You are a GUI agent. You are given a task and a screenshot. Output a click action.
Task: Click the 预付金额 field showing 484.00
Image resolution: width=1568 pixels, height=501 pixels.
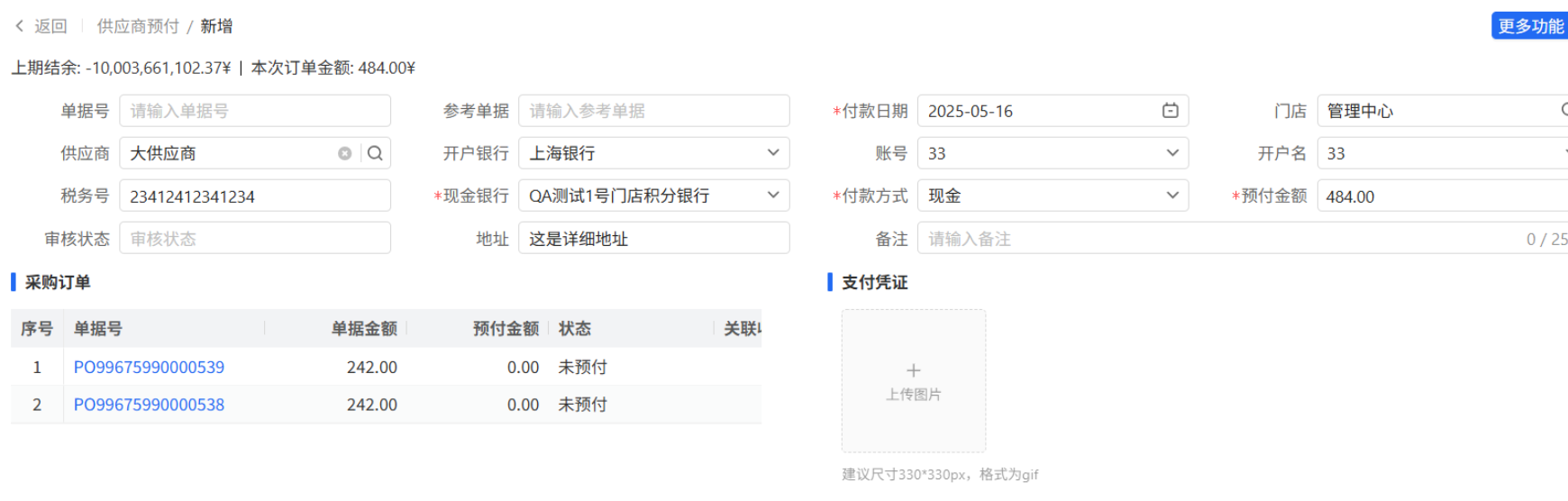click(1442, 196)
